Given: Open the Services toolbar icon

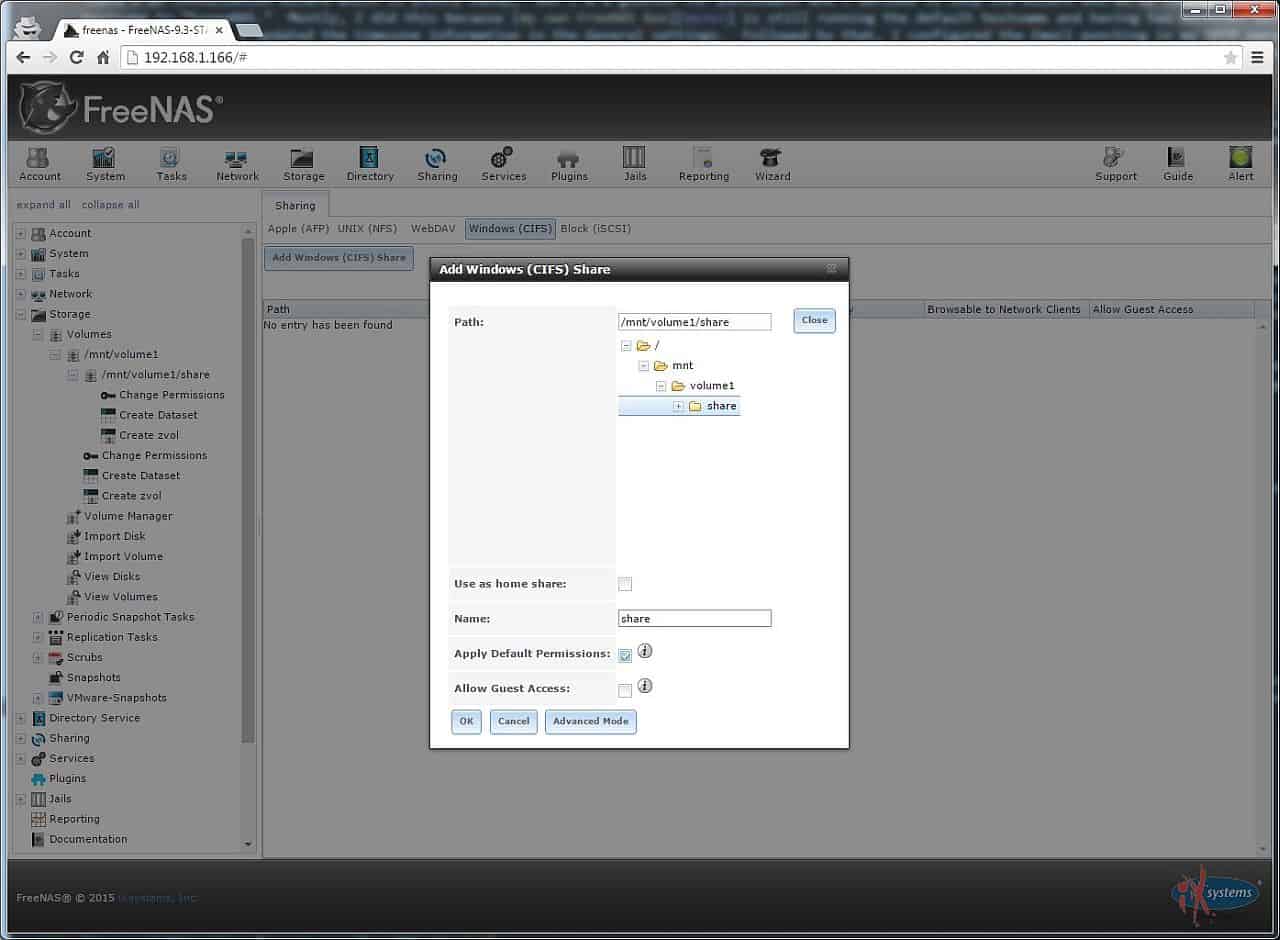Looking at the screenshot, I should 503,164.
